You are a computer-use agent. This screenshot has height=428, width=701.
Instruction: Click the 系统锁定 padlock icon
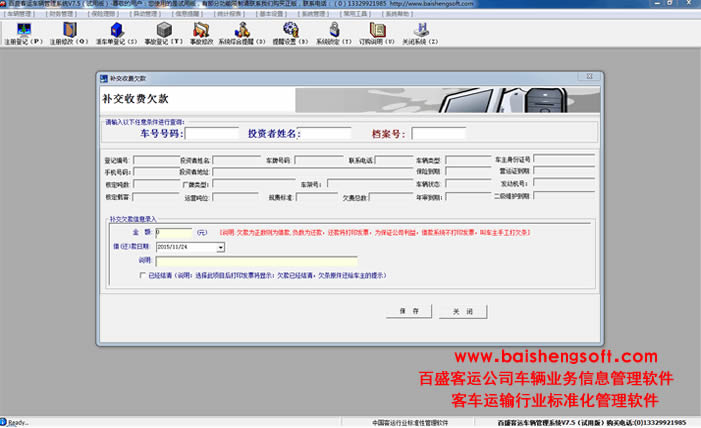[334, 30]
